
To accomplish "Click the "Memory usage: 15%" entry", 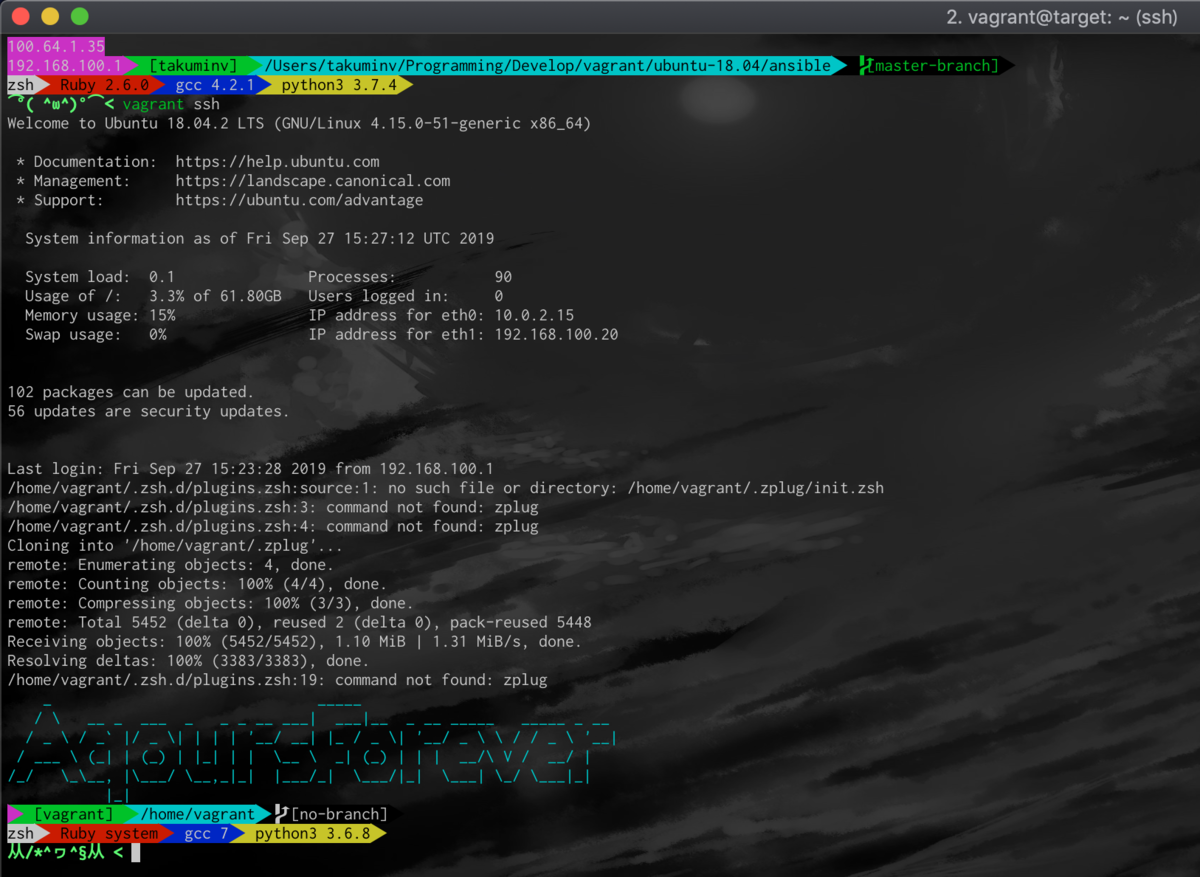I will (100, 315).
